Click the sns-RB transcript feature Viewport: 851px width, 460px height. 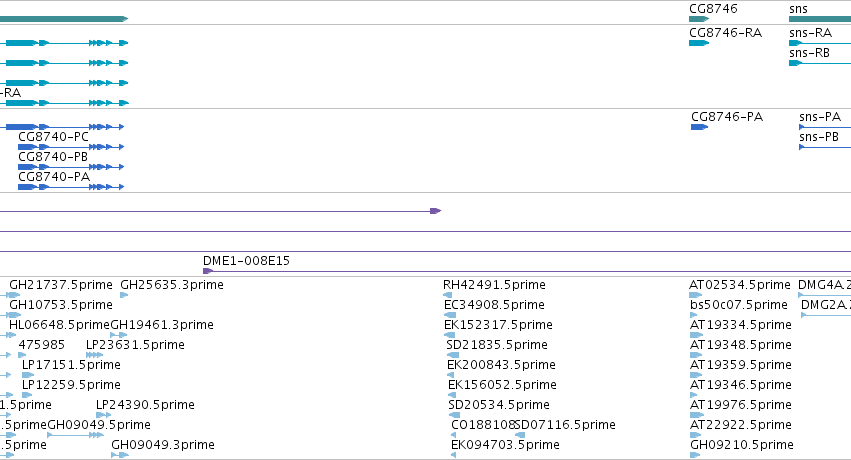click(820, 63)
